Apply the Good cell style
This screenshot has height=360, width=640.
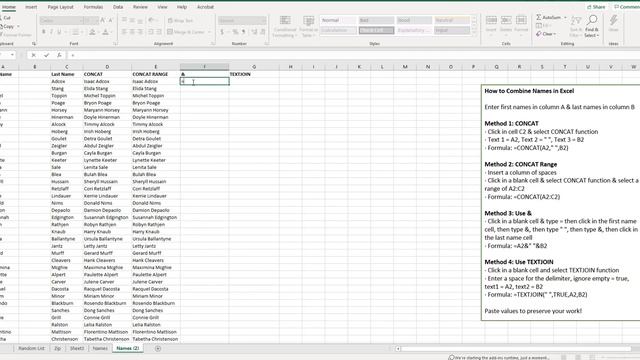tap(414, 20)
